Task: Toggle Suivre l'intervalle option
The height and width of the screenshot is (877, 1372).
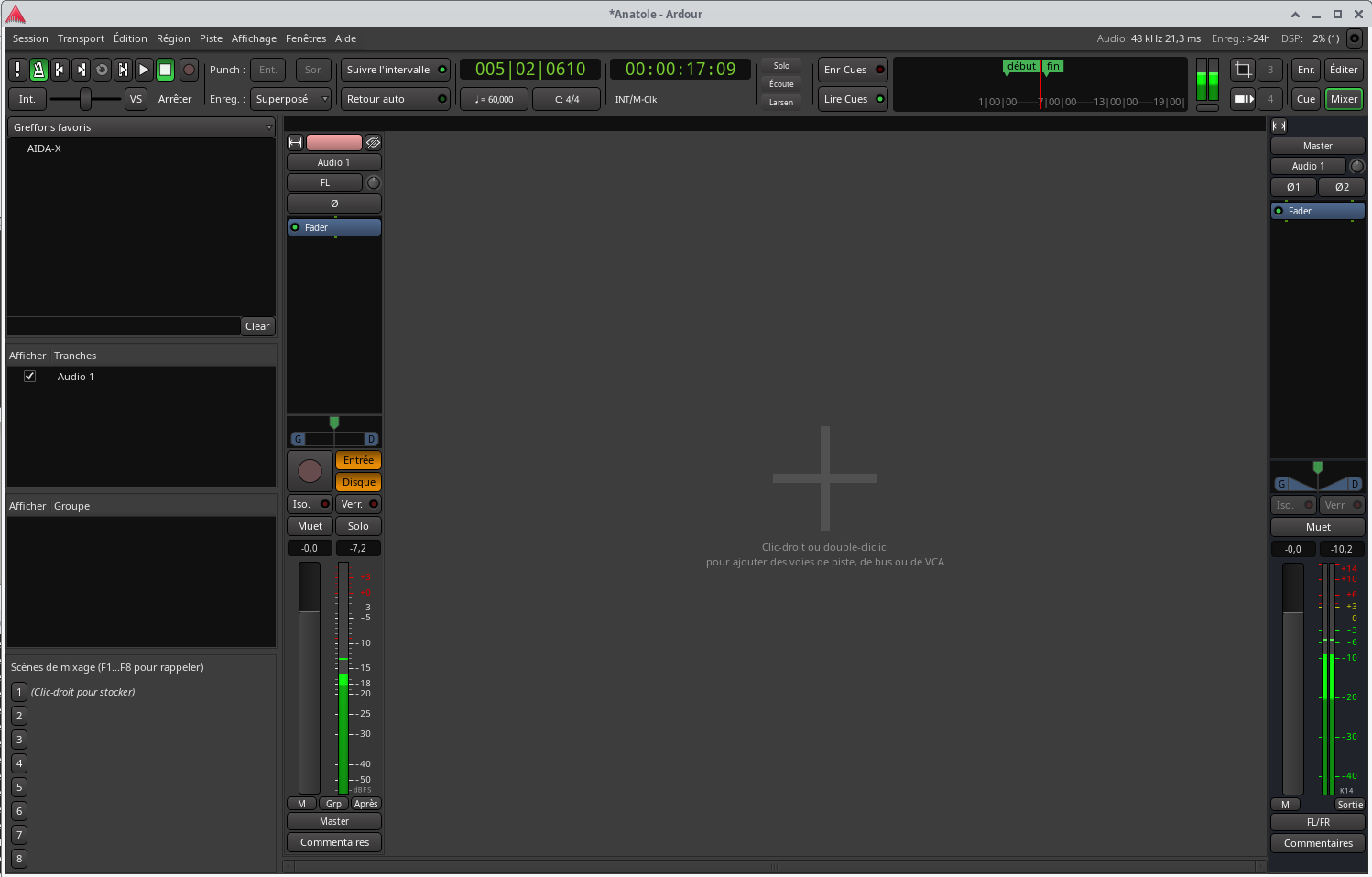Action: pos(395,70)
